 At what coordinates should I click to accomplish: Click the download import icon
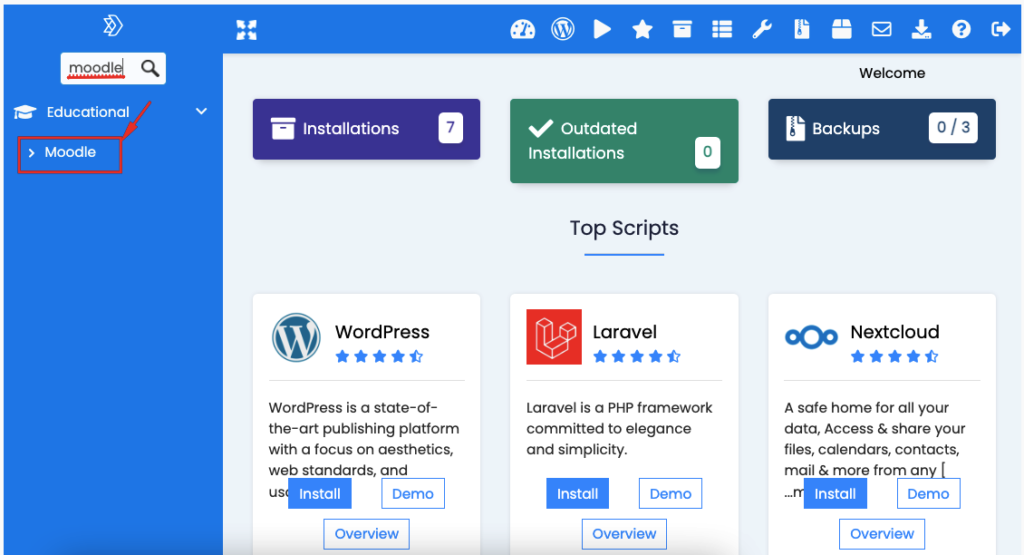point(921,29)
